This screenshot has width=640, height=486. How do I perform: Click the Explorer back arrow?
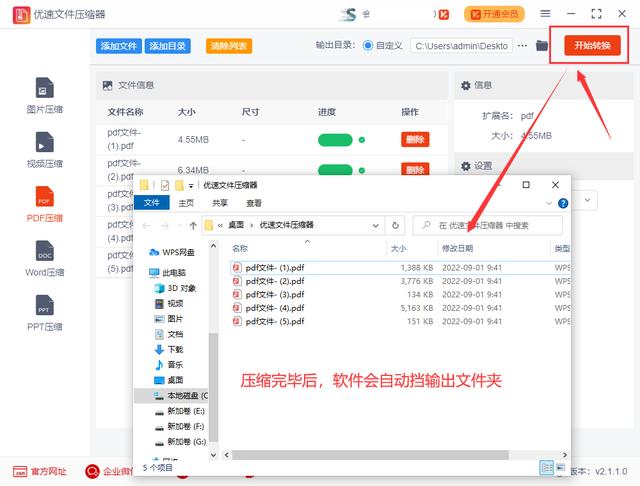click(146, 225)
